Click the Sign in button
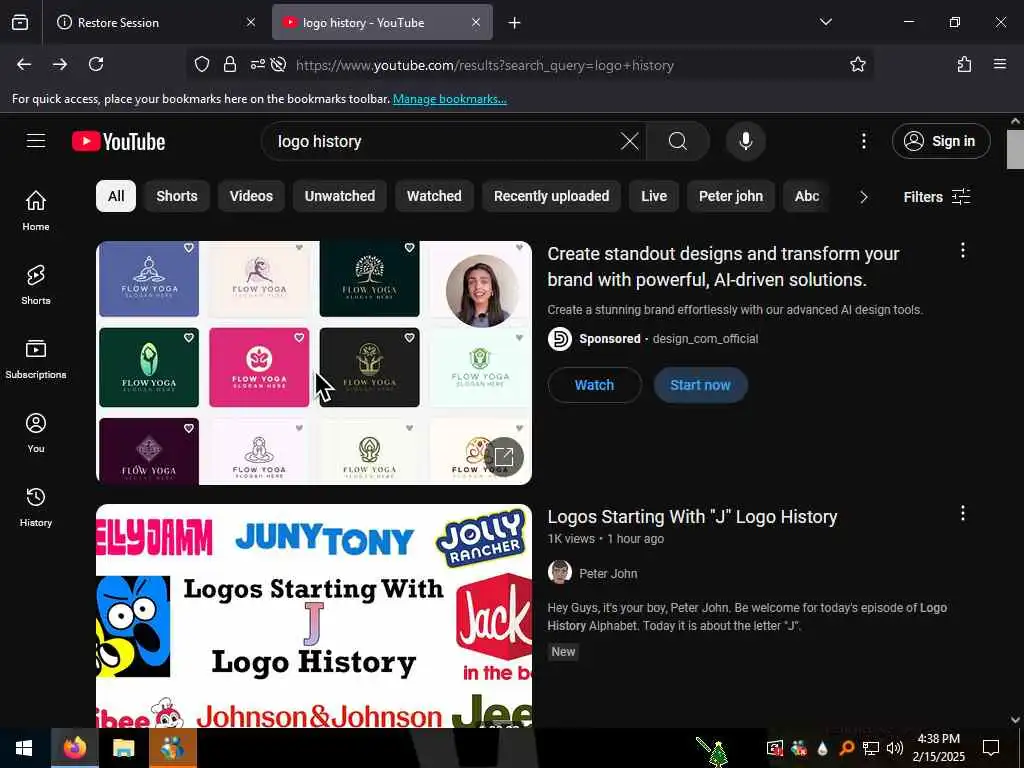 (941, 141)
